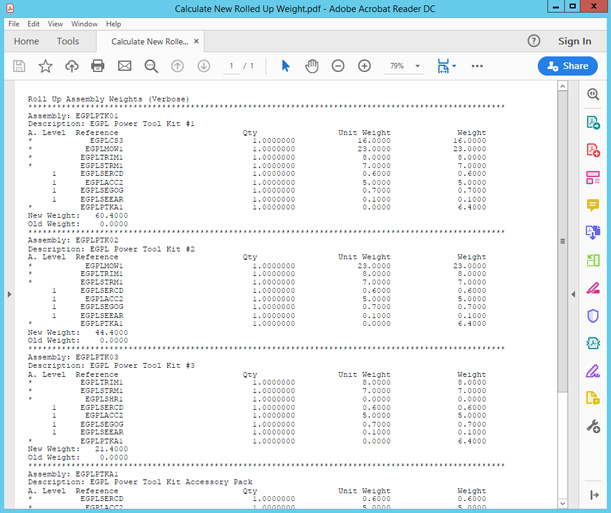The image size is (611, 513).
Task: Click the text 'Assembly: EGPLPTK03'
Action: coord(73,357)
